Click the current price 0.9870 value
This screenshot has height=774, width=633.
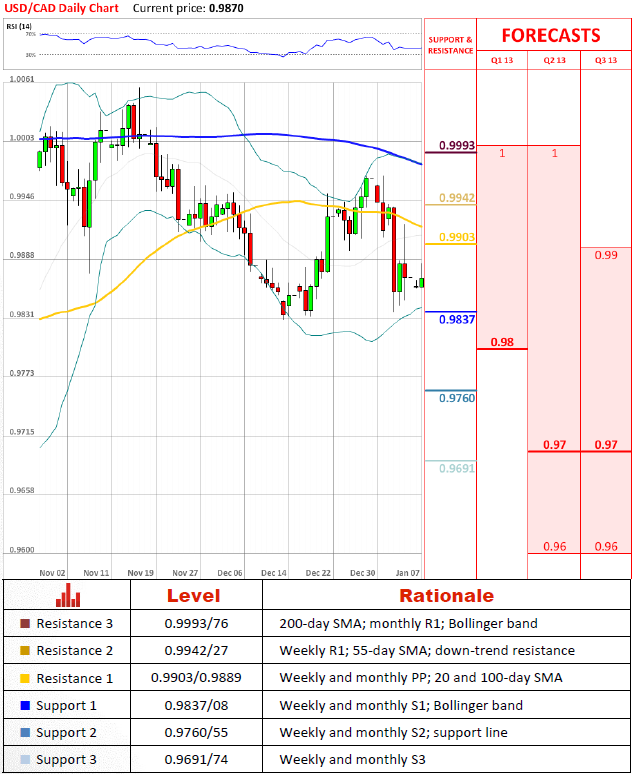226,8
